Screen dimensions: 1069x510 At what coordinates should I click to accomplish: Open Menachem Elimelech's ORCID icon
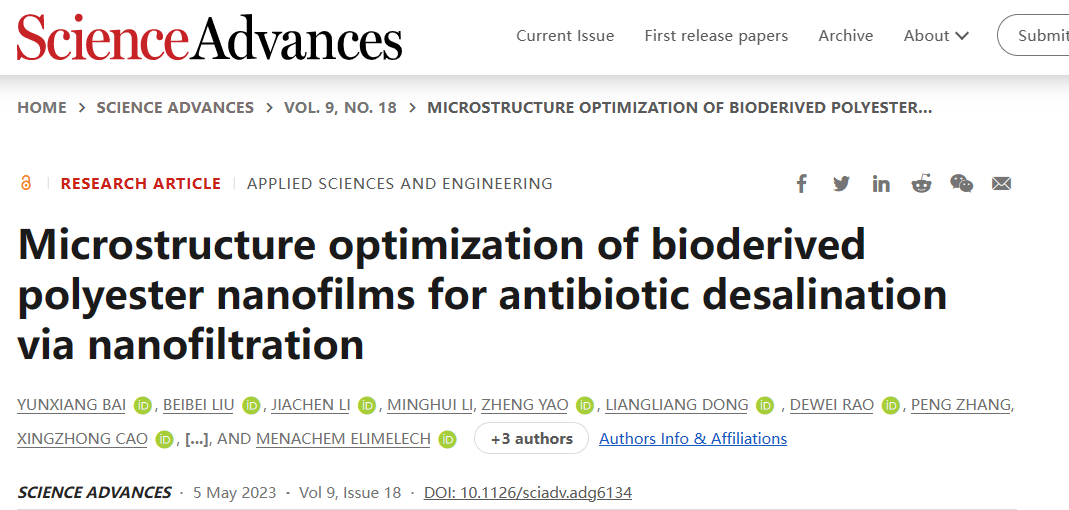447,440
